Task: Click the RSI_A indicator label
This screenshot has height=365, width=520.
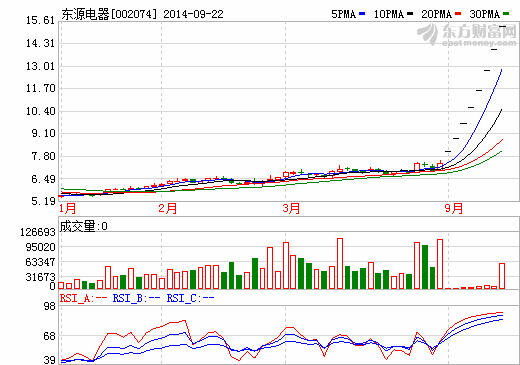Action: pyautogui.click(x=84, y=298)
